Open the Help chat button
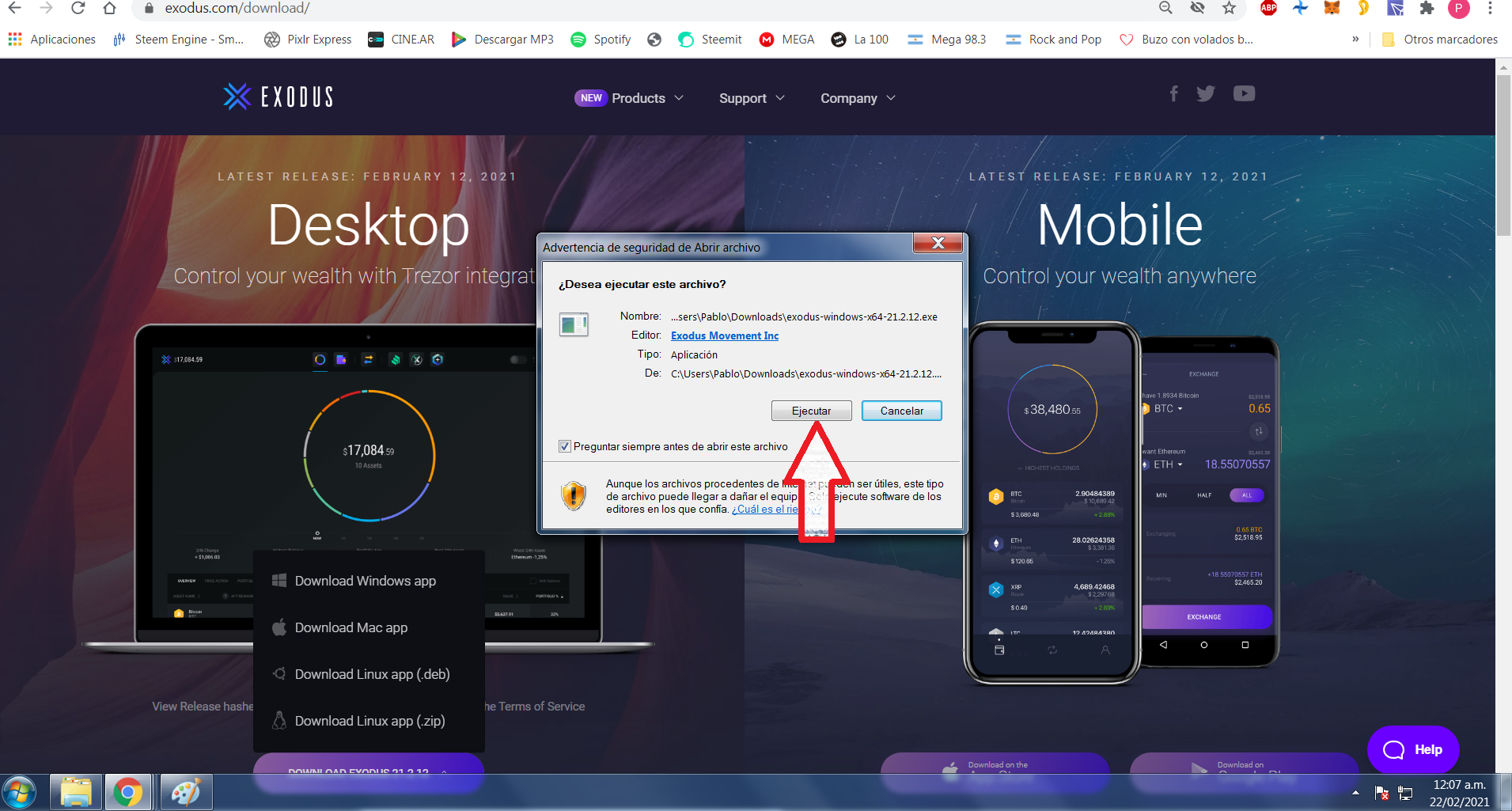The image size is (1512, 811). 1413,749
